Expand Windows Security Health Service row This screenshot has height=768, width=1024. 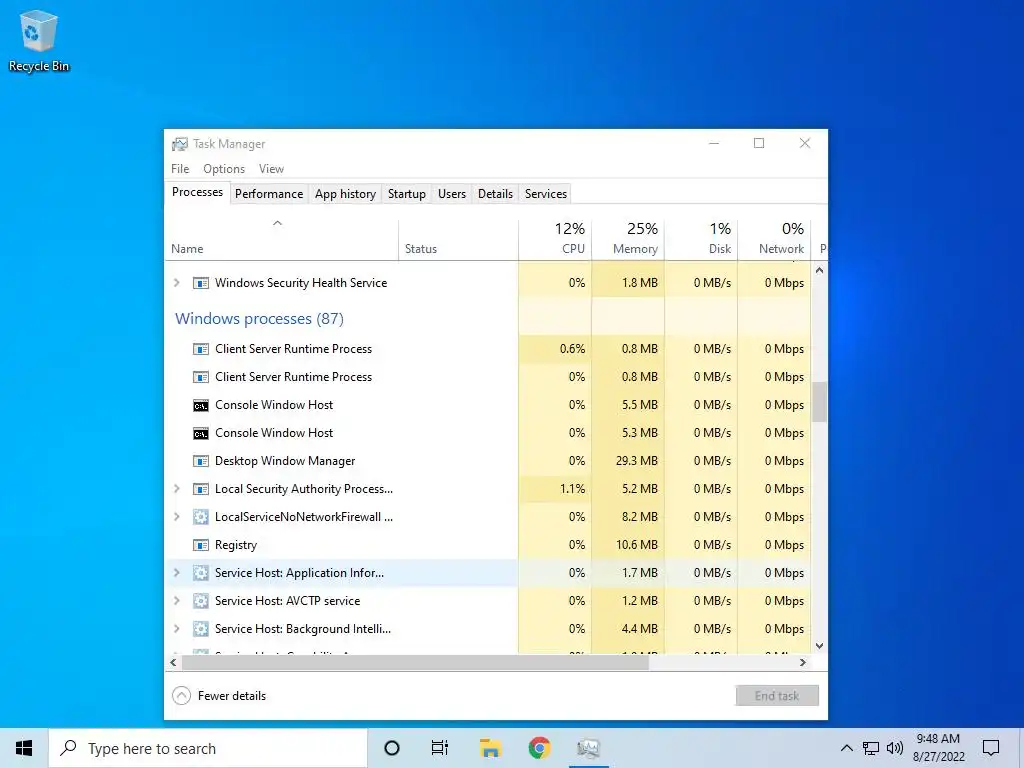176,283
